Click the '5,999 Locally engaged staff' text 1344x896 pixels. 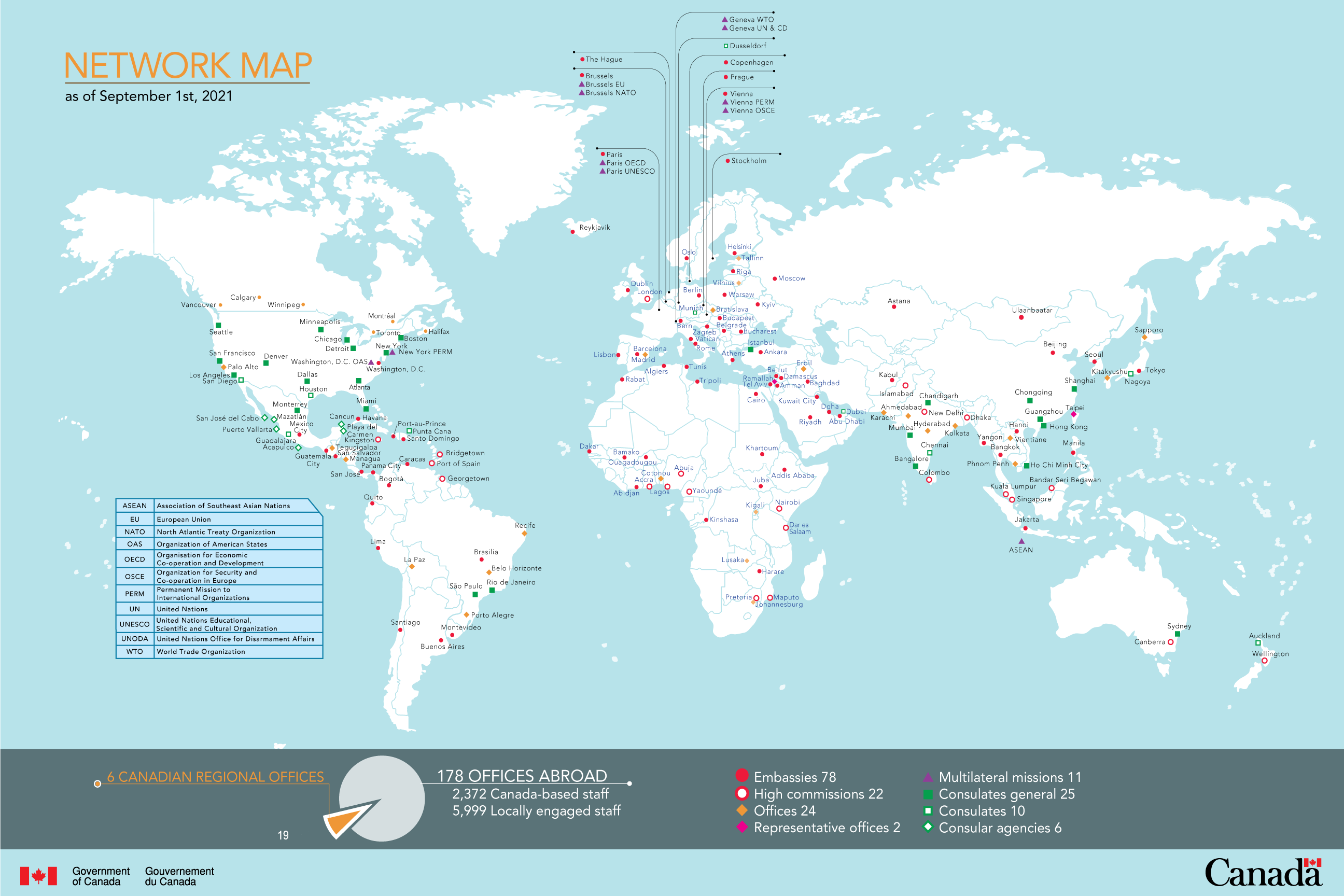pyautogui.click(x=537, y=810)
